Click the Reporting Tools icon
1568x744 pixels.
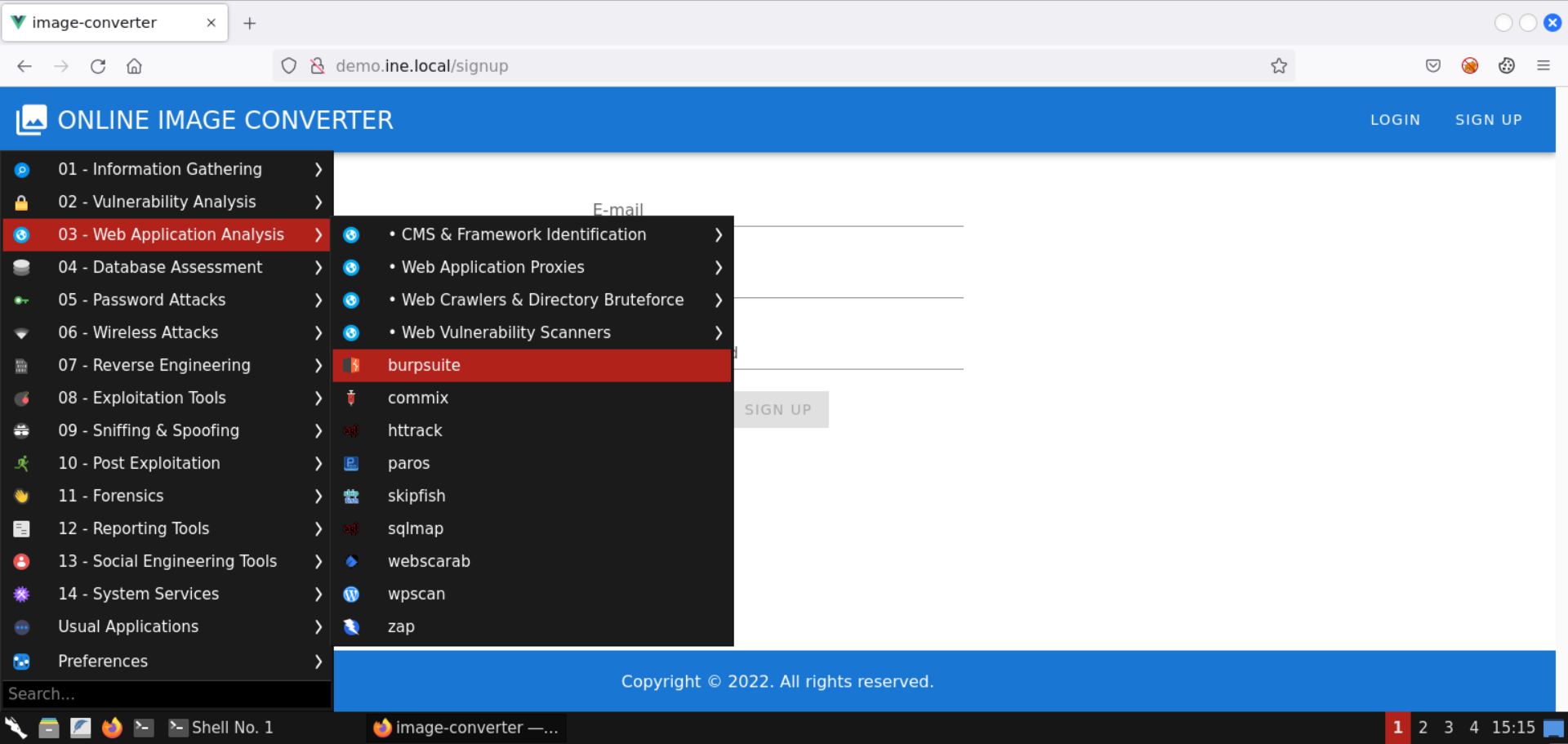pyautogui.click(x=22, y=528)
